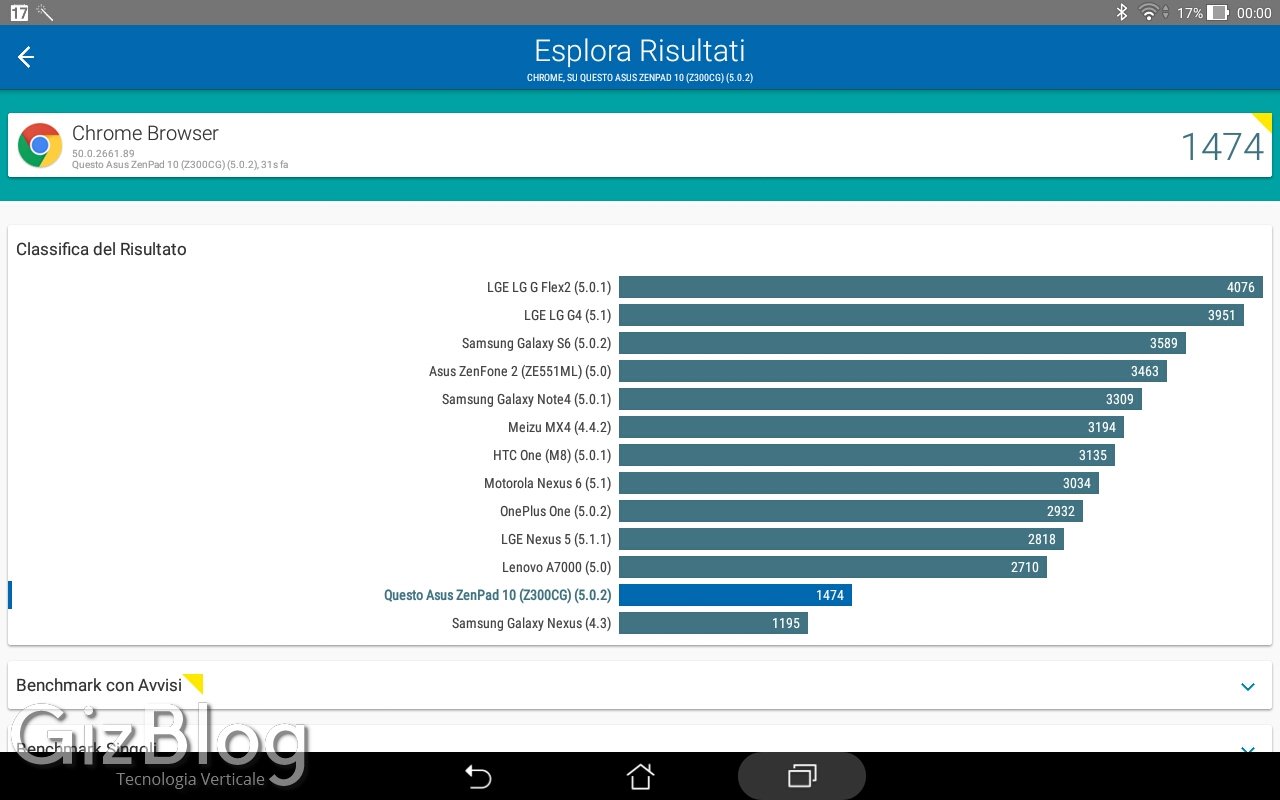Tap the label Asus ZenFone 2 (ZE551ML) (5.0)
1280x800 pixels.
tap(520, 371)
